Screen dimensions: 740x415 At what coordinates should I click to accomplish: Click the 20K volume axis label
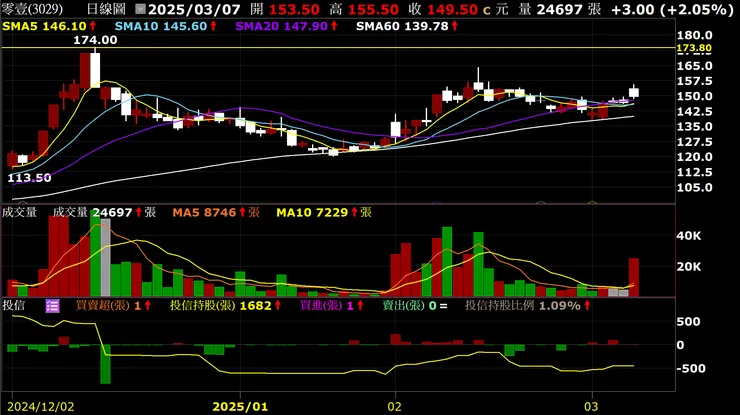[689, 267]
